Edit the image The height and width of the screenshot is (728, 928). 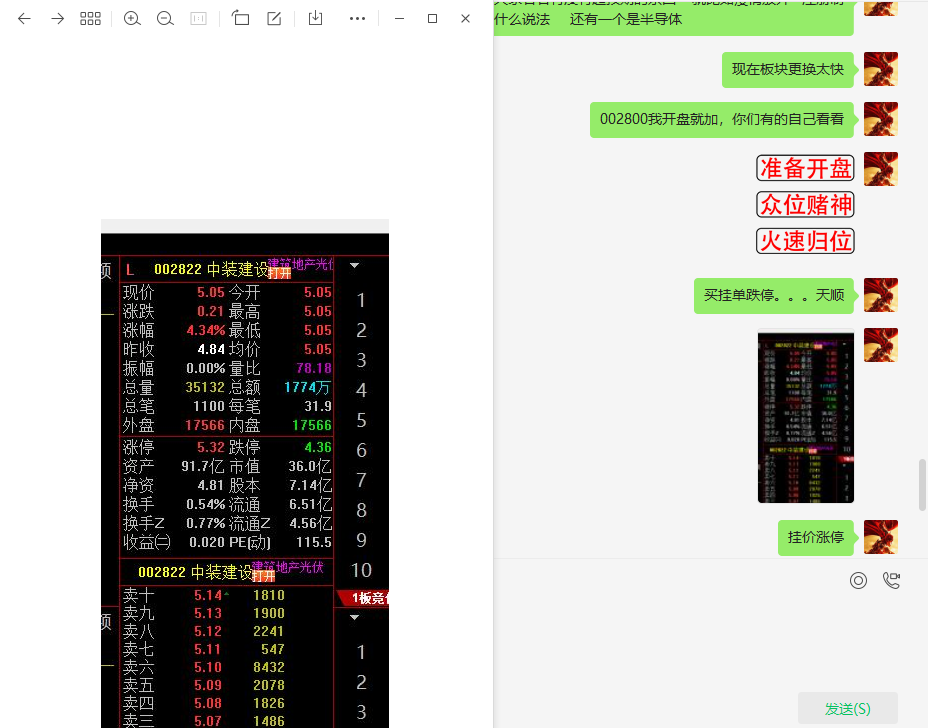pos(274,18)
